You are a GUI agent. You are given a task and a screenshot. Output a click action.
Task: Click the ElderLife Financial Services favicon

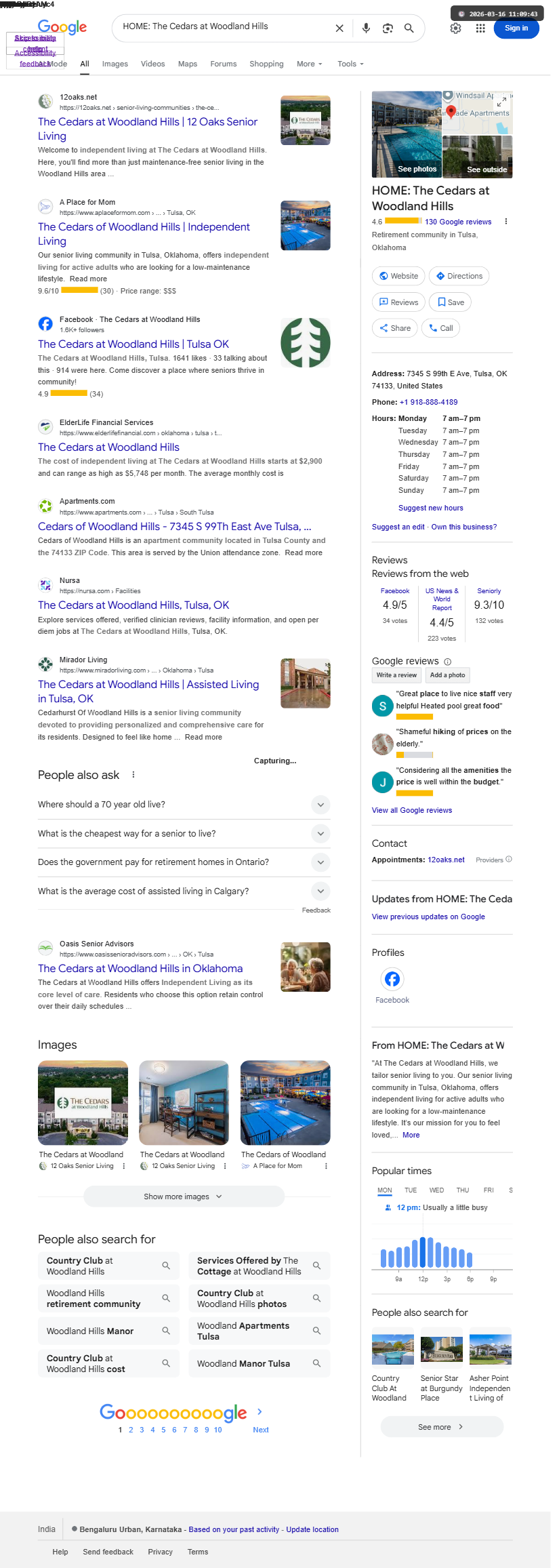(x=45, y=427)
